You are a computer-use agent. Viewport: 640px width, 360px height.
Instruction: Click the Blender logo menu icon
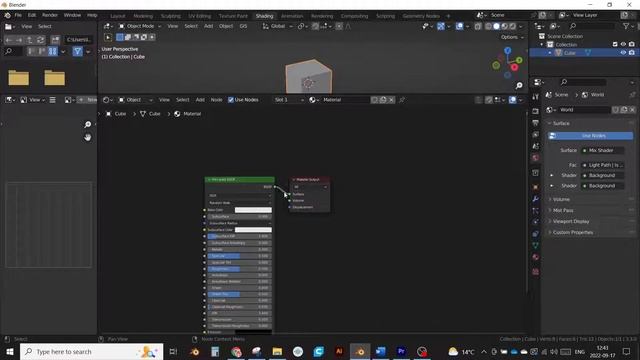click(7, 15)
